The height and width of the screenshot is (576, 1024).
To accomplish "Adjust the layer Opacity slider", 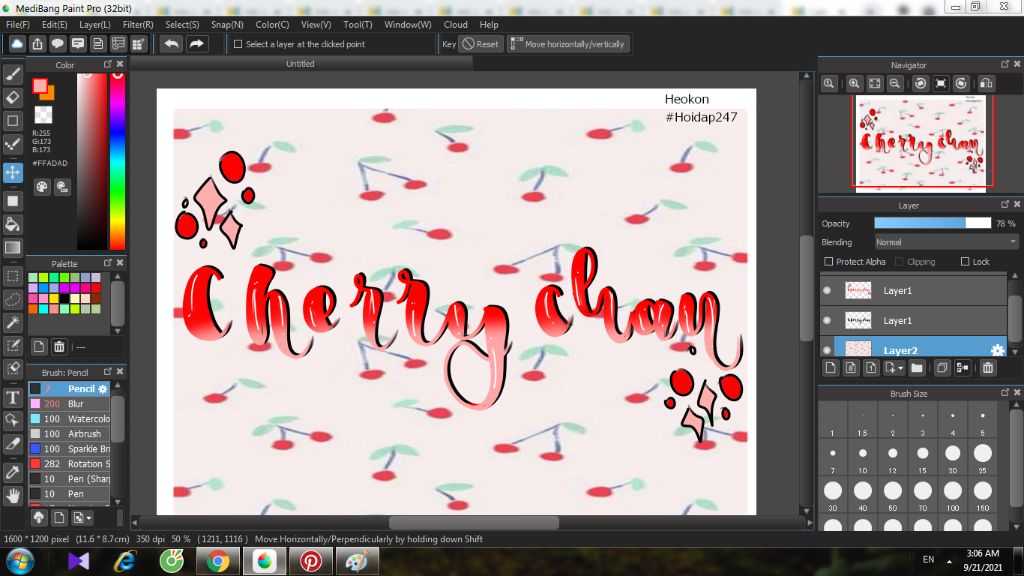I will 933,223.
